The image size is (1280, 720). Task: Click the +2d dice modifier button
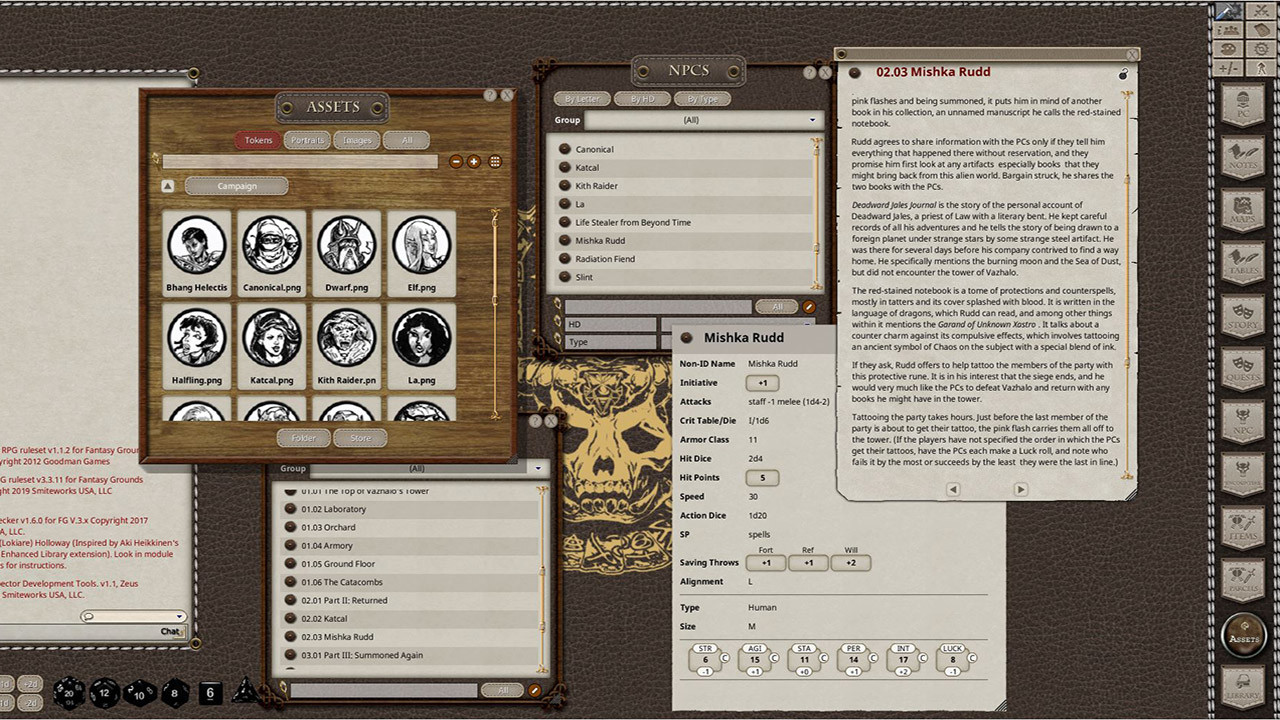[30, 684]
